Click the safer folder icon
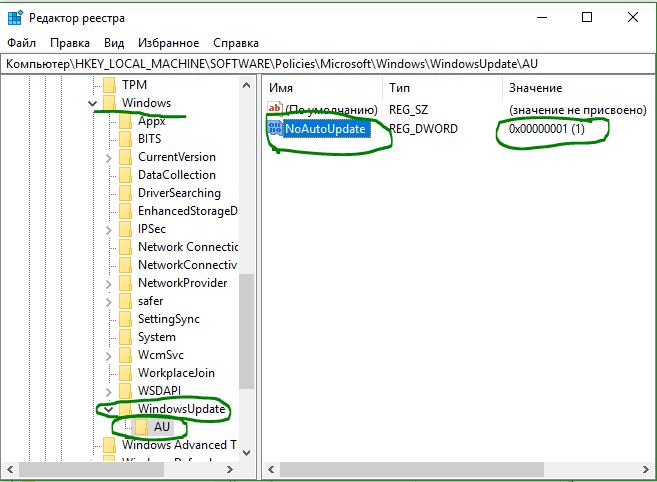 click(126, 301)
